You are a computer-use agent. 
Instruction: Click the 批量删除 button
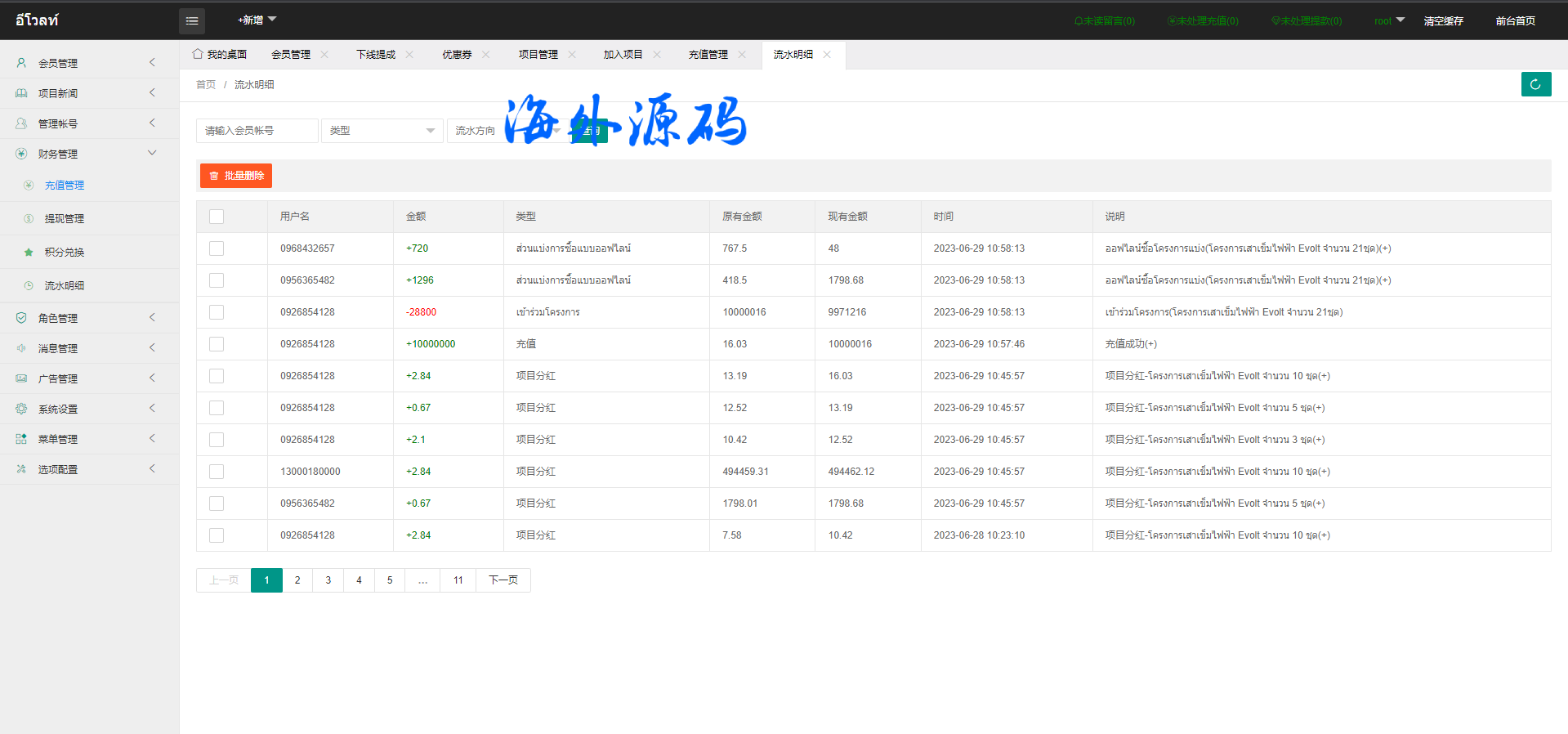(x=236, y=176)
